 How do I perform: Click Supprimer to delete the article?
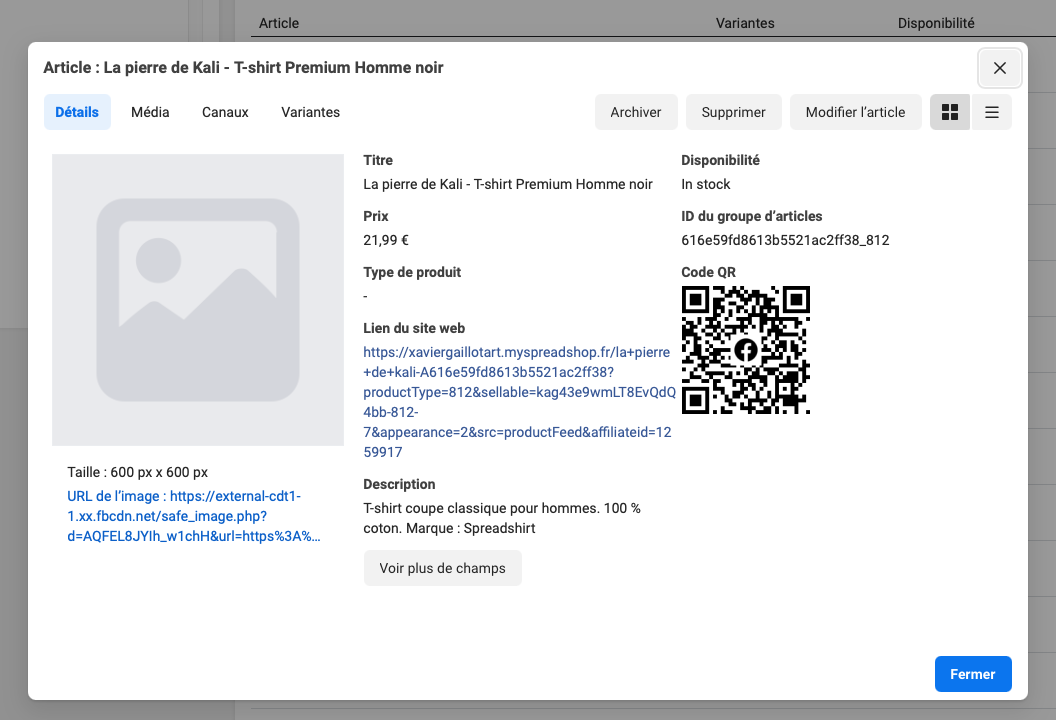coord(733,112)
